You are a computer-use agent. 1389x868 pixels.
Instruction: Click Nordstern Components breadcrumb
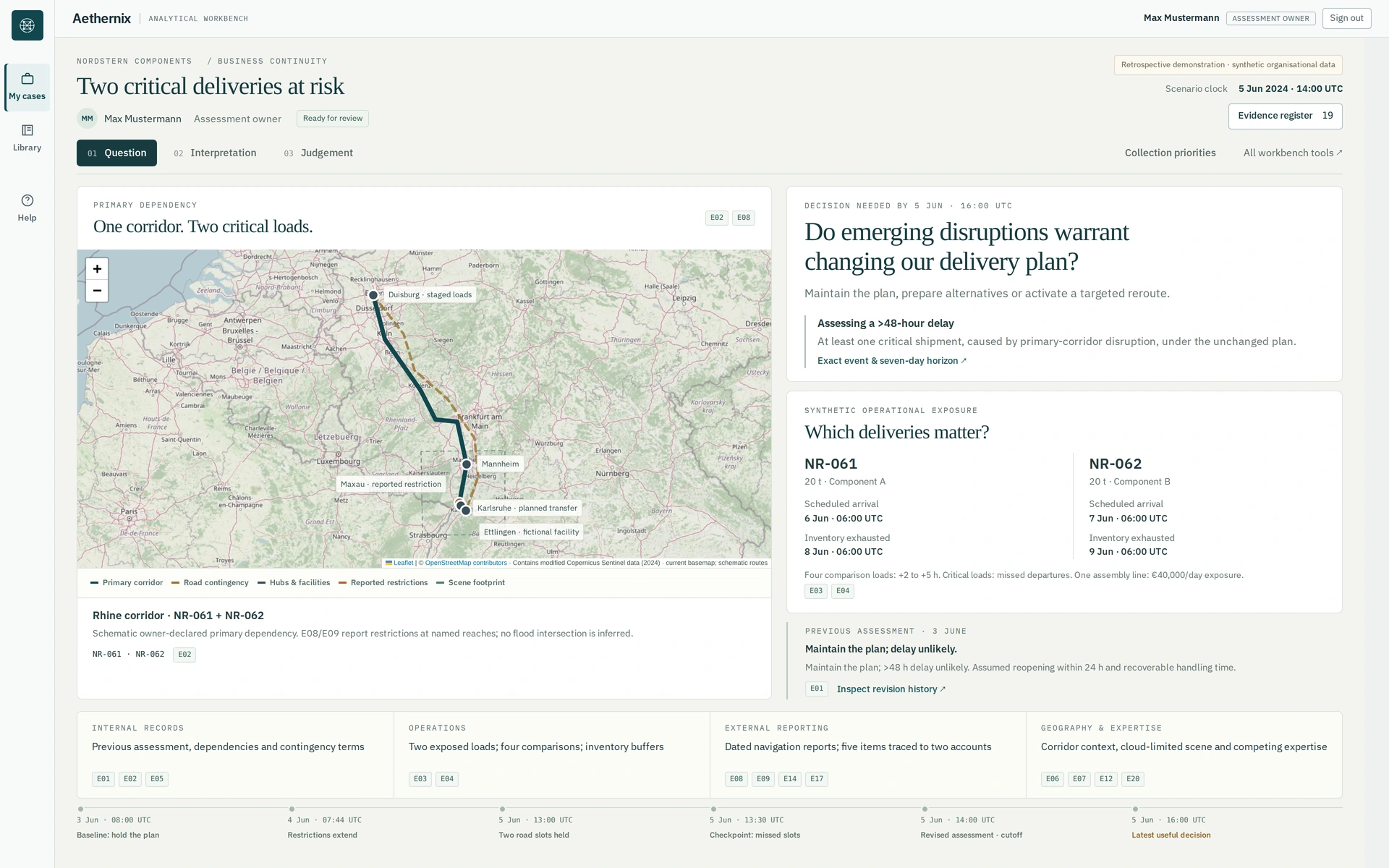point(135,61)
